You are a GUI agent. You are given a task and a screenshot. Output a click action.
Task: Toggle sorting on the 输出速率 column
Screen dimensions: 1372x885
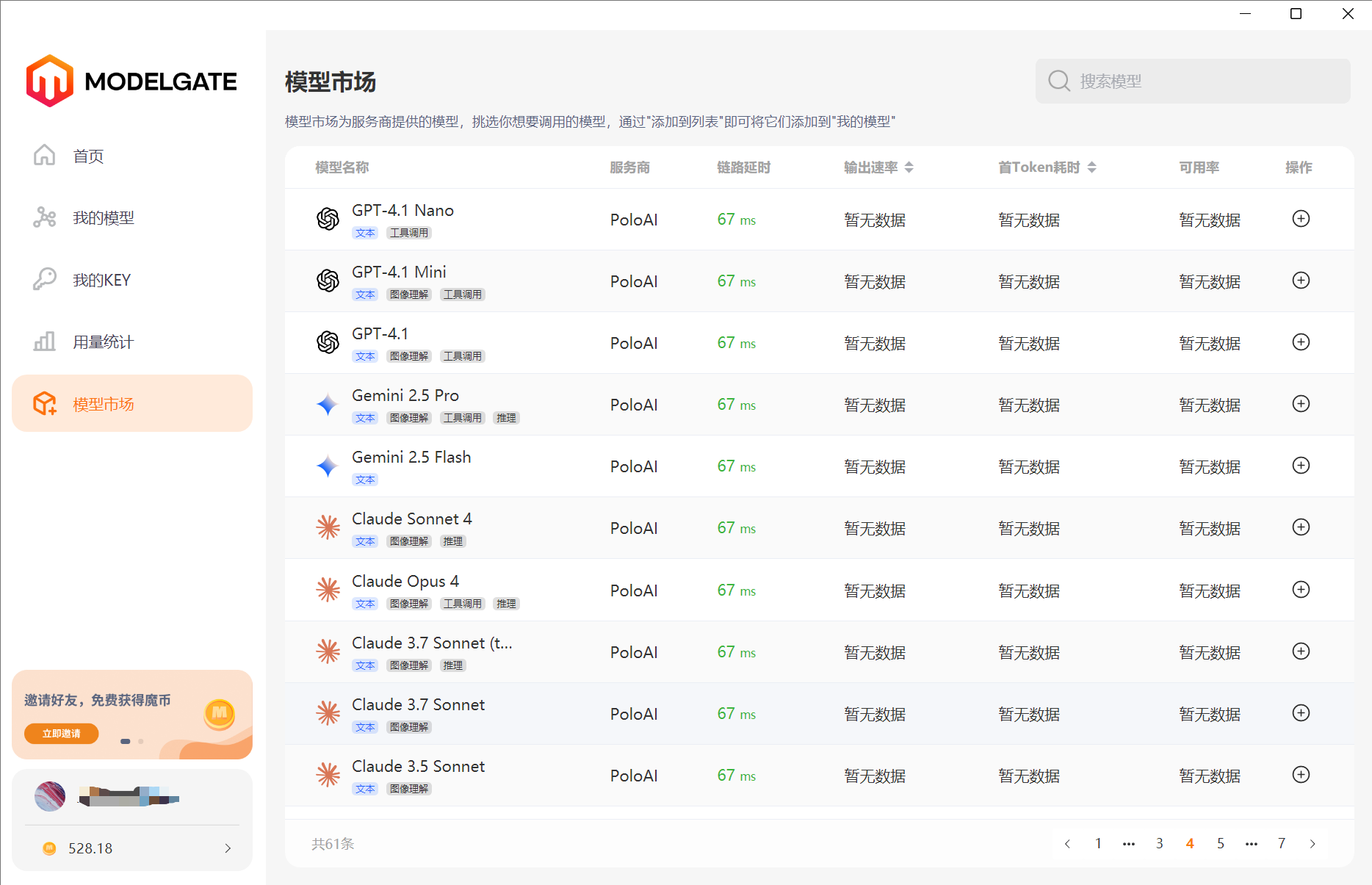tap(910, 167)
